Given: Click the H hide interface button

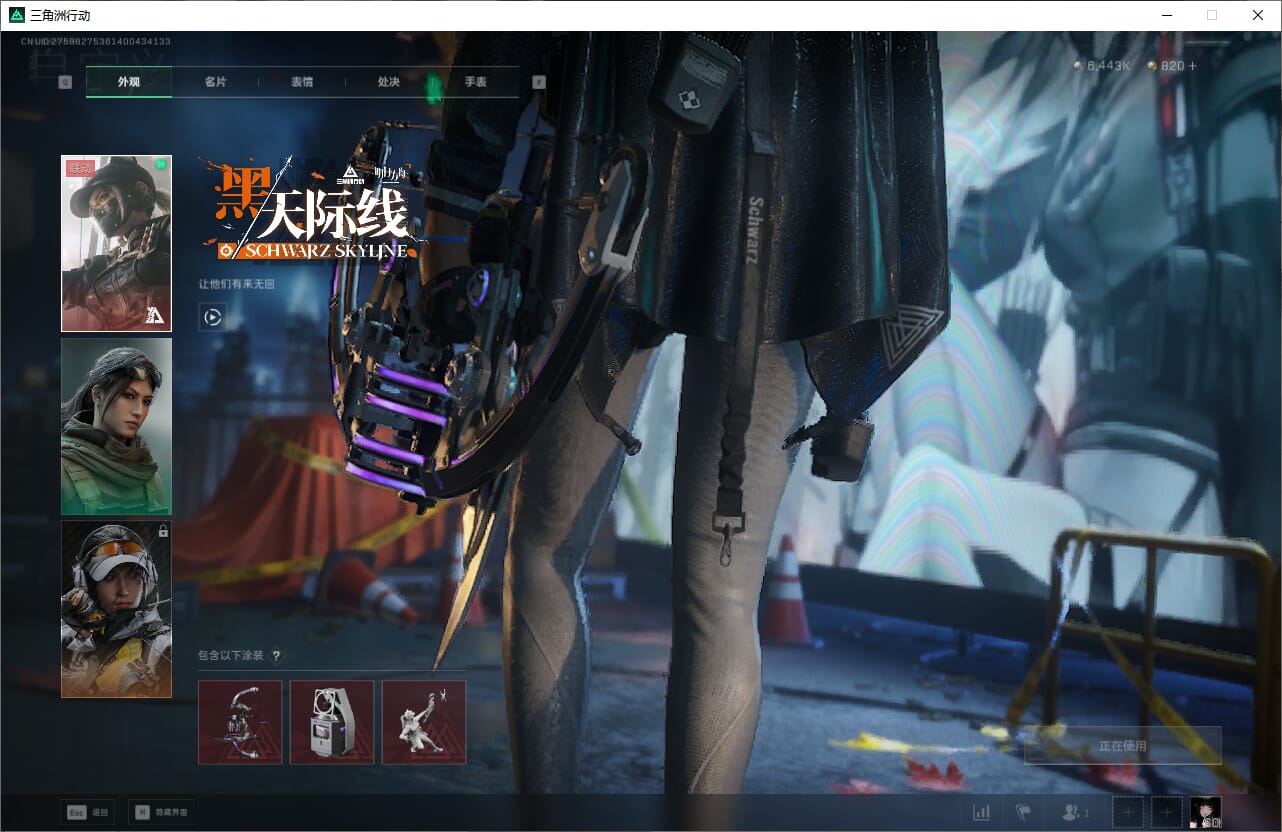Looking at the screenshot, I should (x=161, y=812).
